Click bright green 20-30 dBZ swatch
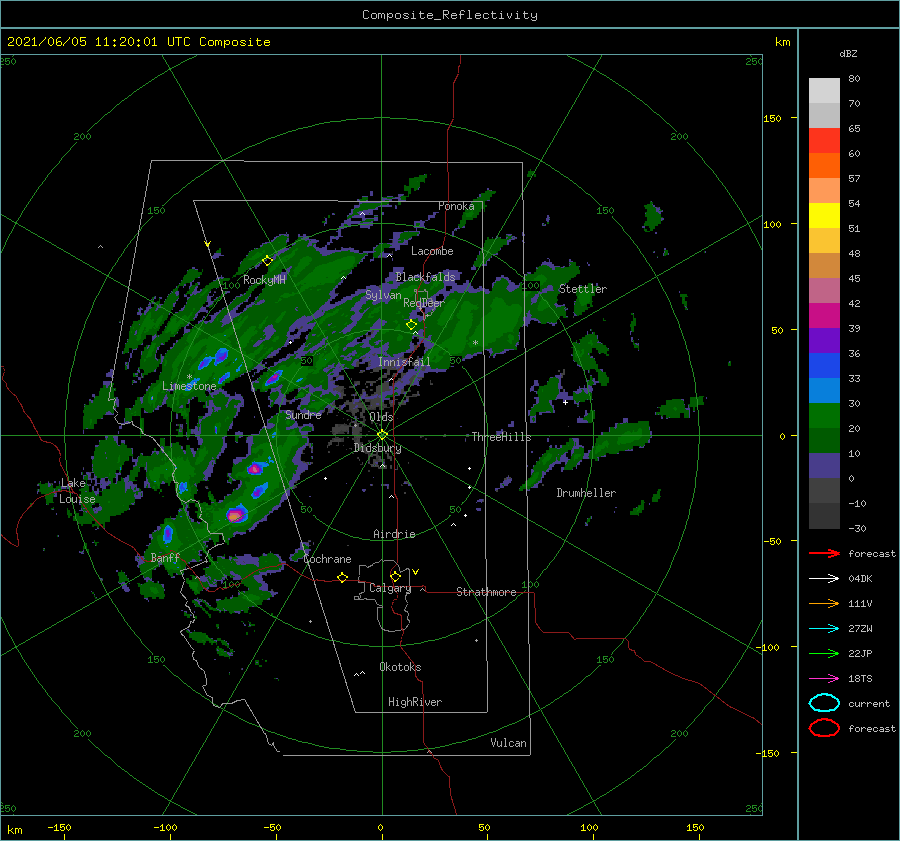This screenshot has width=900, height=841. pos(824,416)
